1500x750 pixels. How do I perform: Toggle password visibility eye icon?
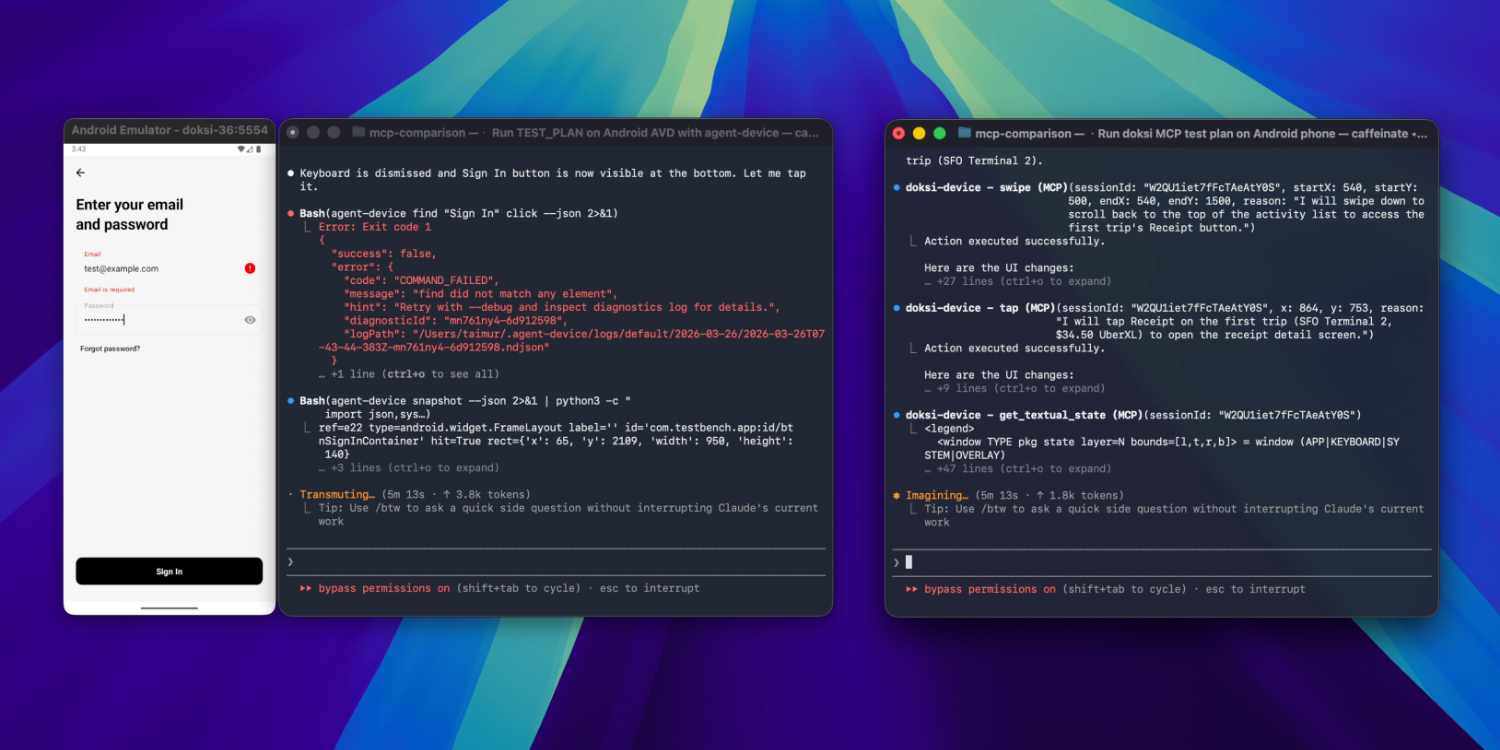point(250,320)
